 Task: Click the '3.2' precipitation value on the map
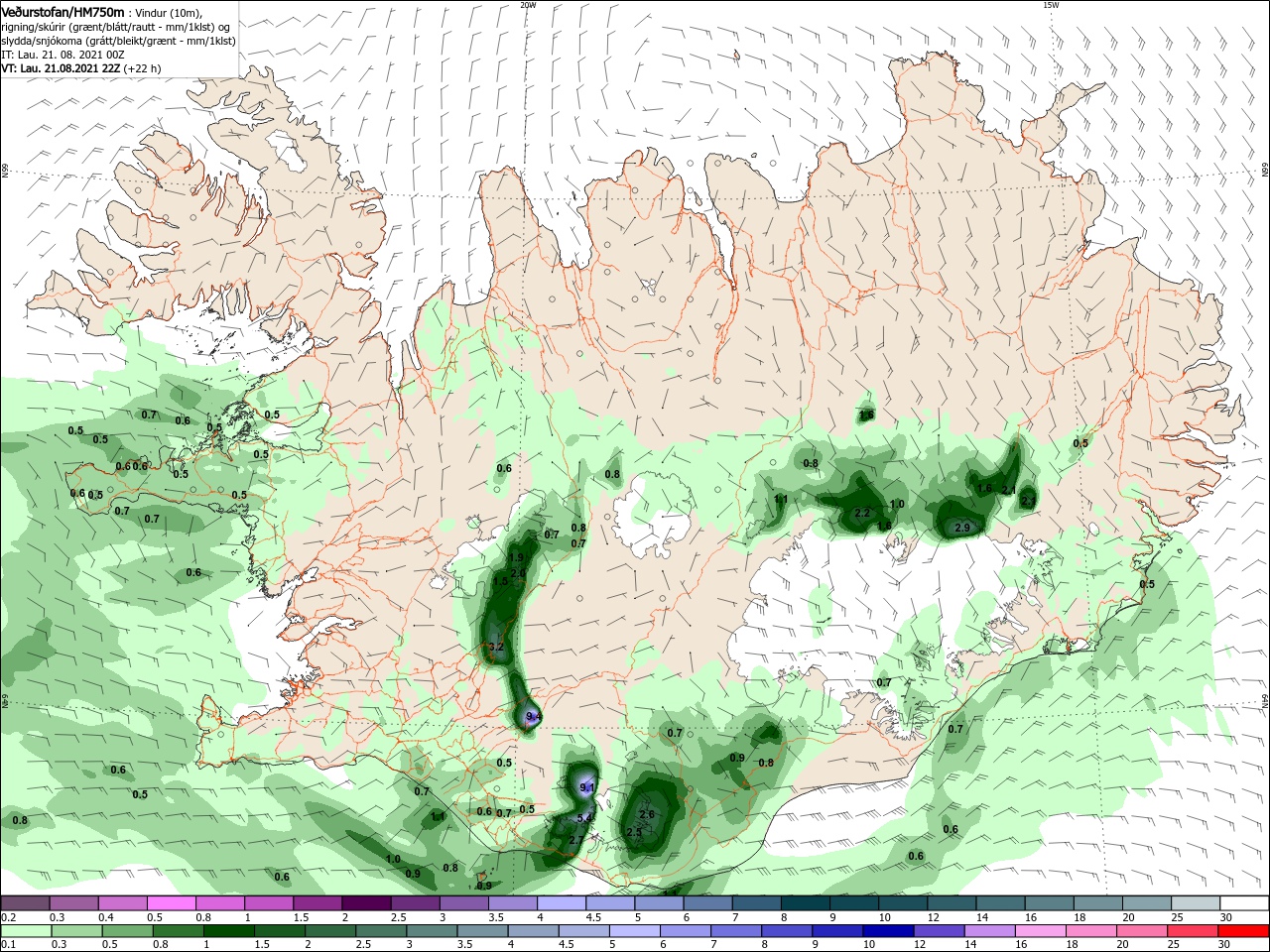(x=497, y=648)
